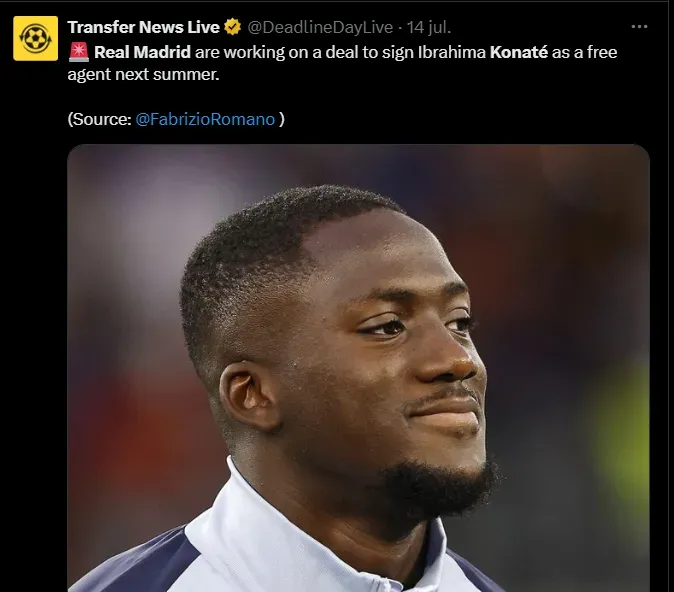Click the bold Real Madrid text
The width and height of the screenshot is (674, 592).
(x=142, y=52)
